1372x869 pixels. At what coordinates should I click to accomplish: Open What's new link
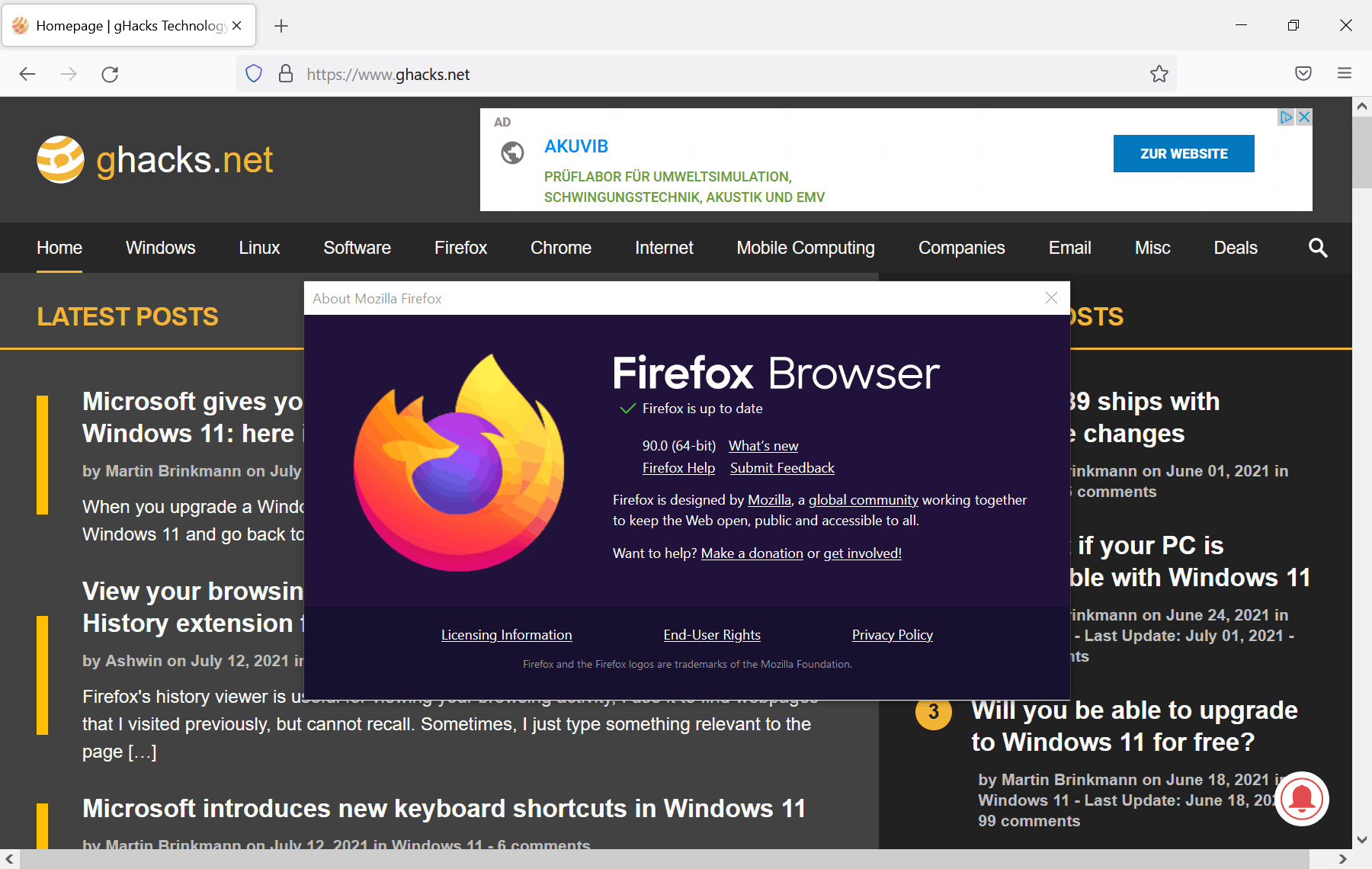pyautogui.click(x=763, y=446)
